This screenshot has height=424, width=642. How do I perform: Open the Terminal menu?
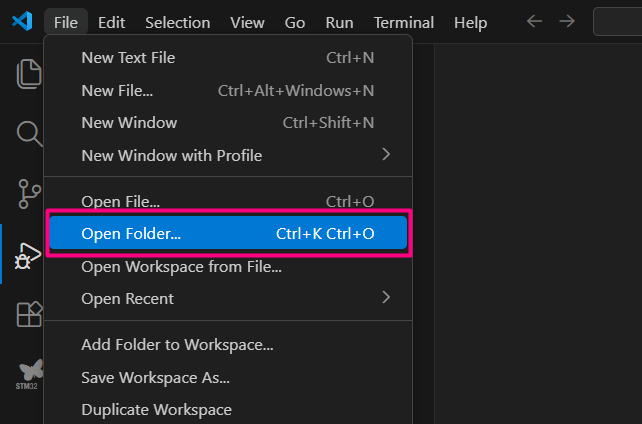tap(404, 23)
